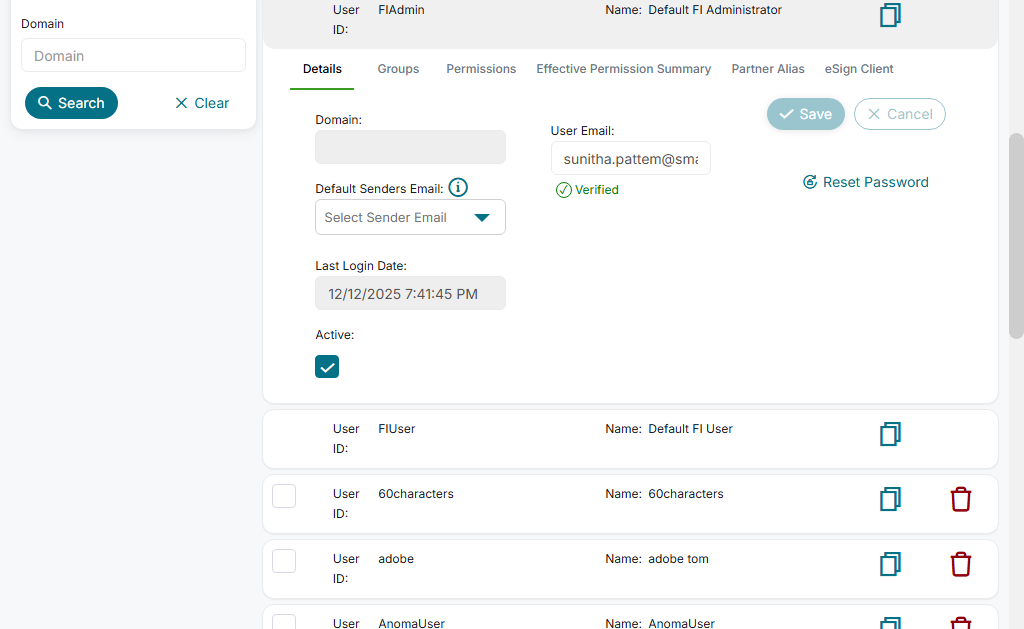Click the Search button
This screenshot has width=1024, height=629.
[71, 103]
